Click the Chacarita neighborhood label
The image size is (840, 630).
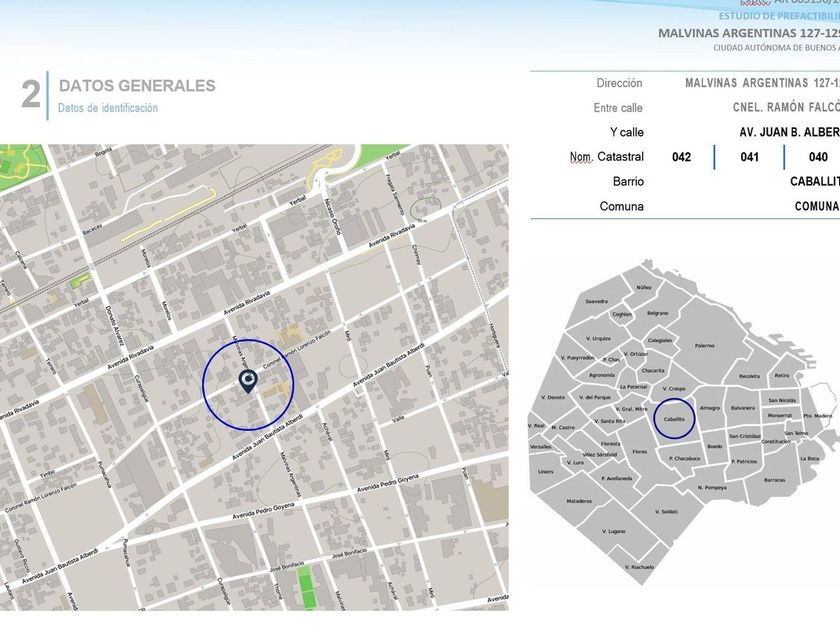653,371
